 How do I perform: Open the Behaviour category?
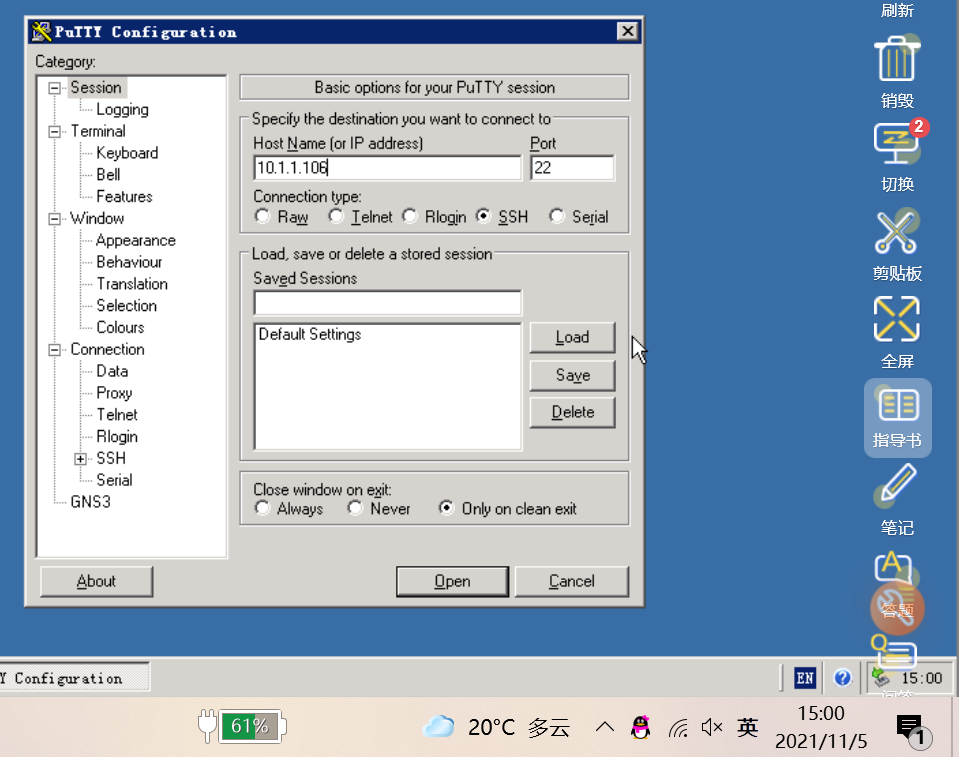click(129, 262)
